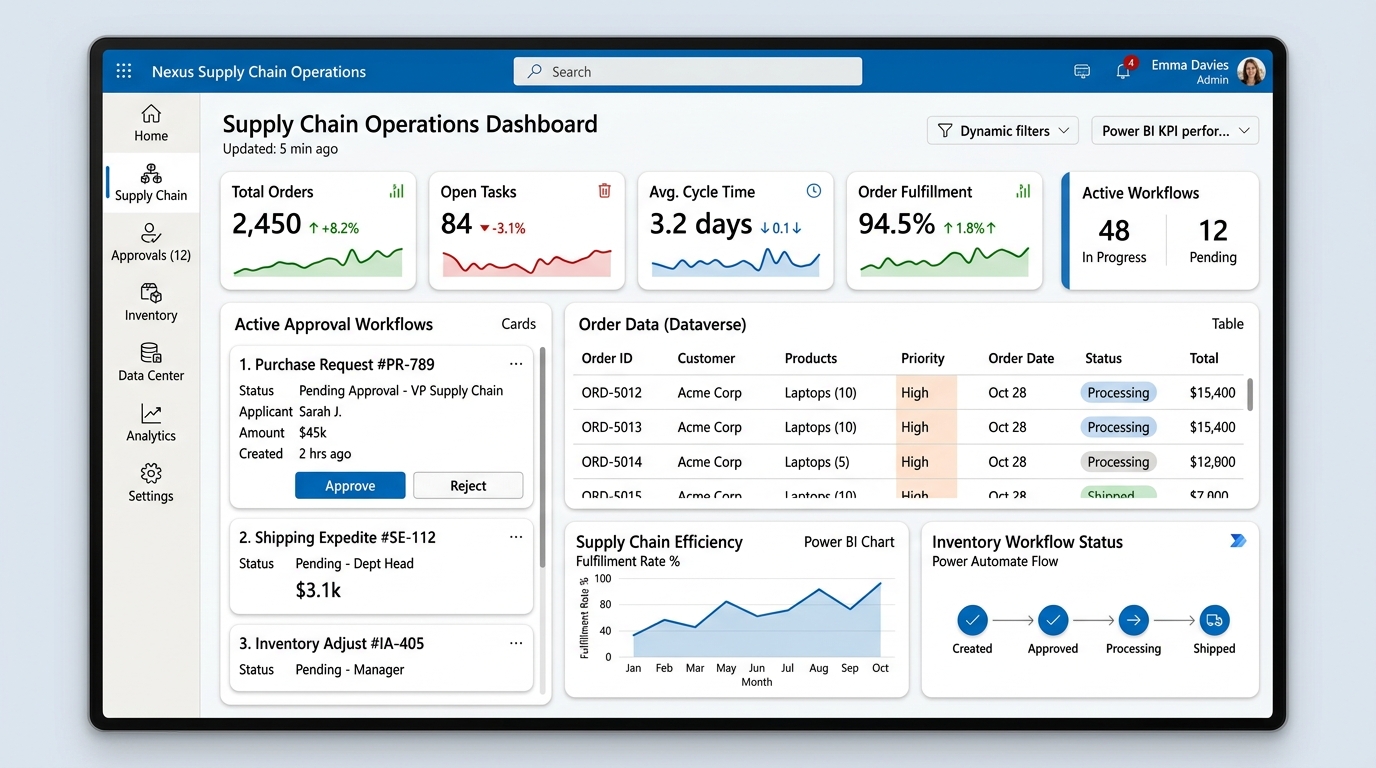Select the Processing workflow step circle
This screenshot has width=1376, height=768.
click(x=1134, y=620)
